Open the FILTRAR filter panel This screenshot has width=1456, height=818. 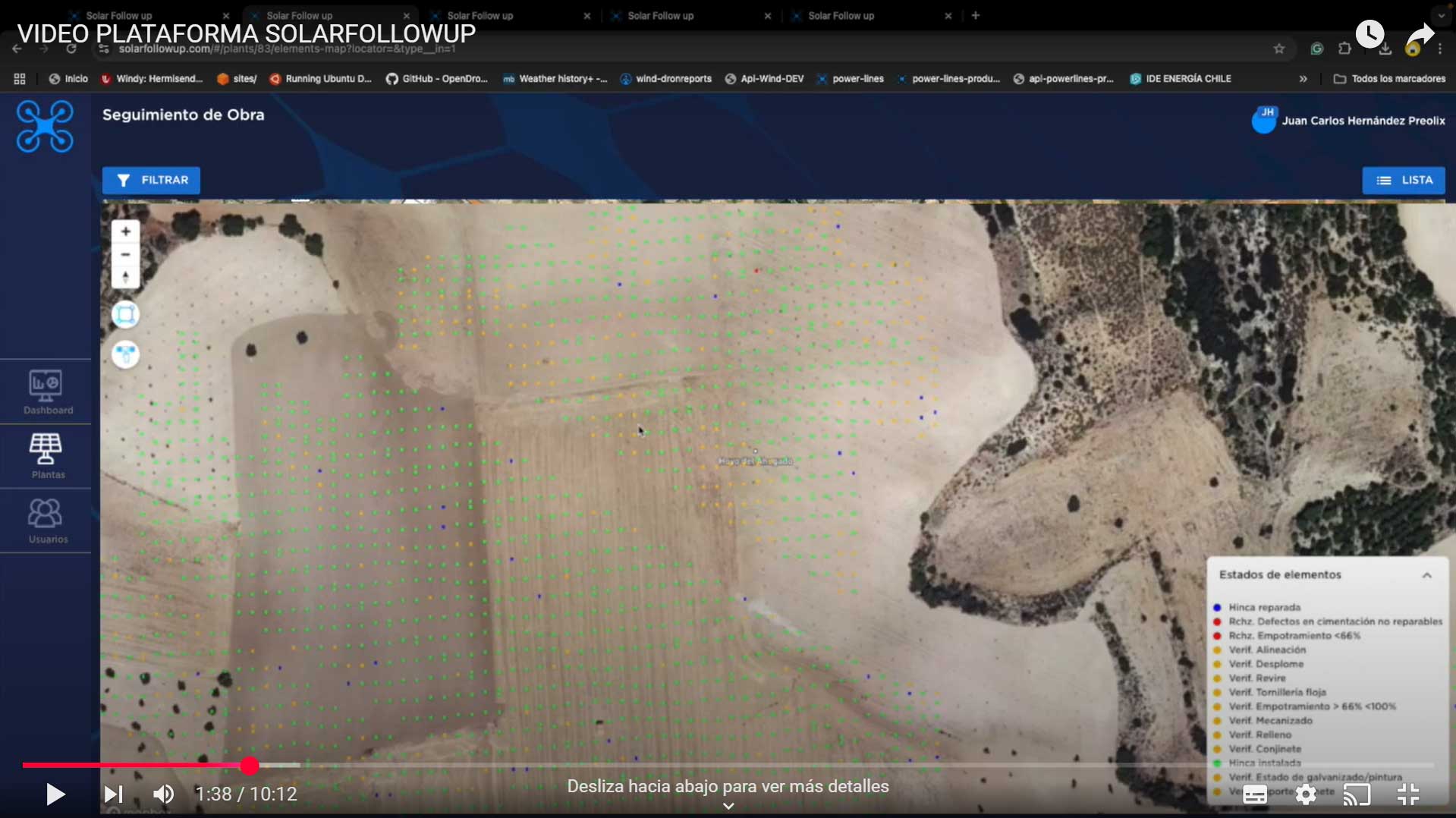tap(151, 181)
